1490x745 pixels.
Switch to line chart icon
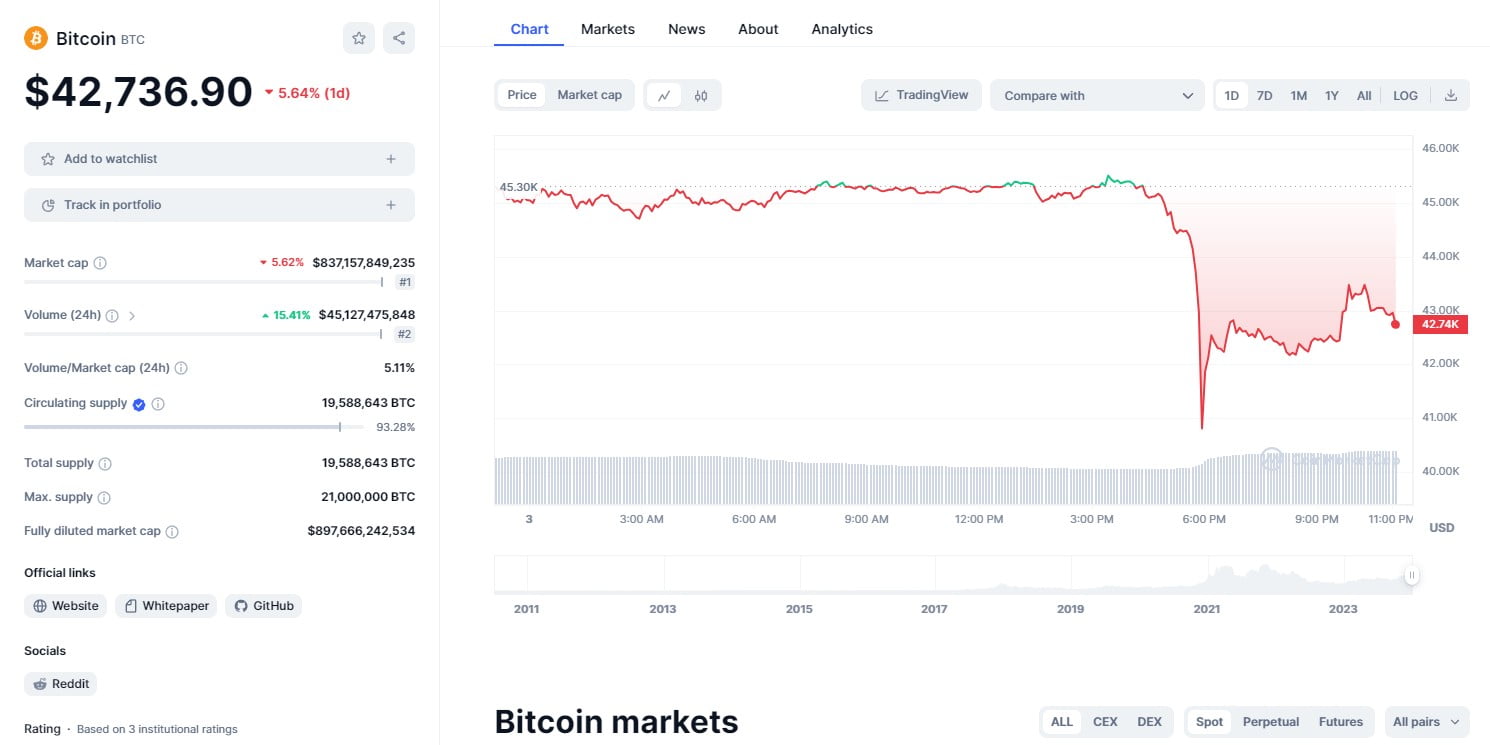664,95
